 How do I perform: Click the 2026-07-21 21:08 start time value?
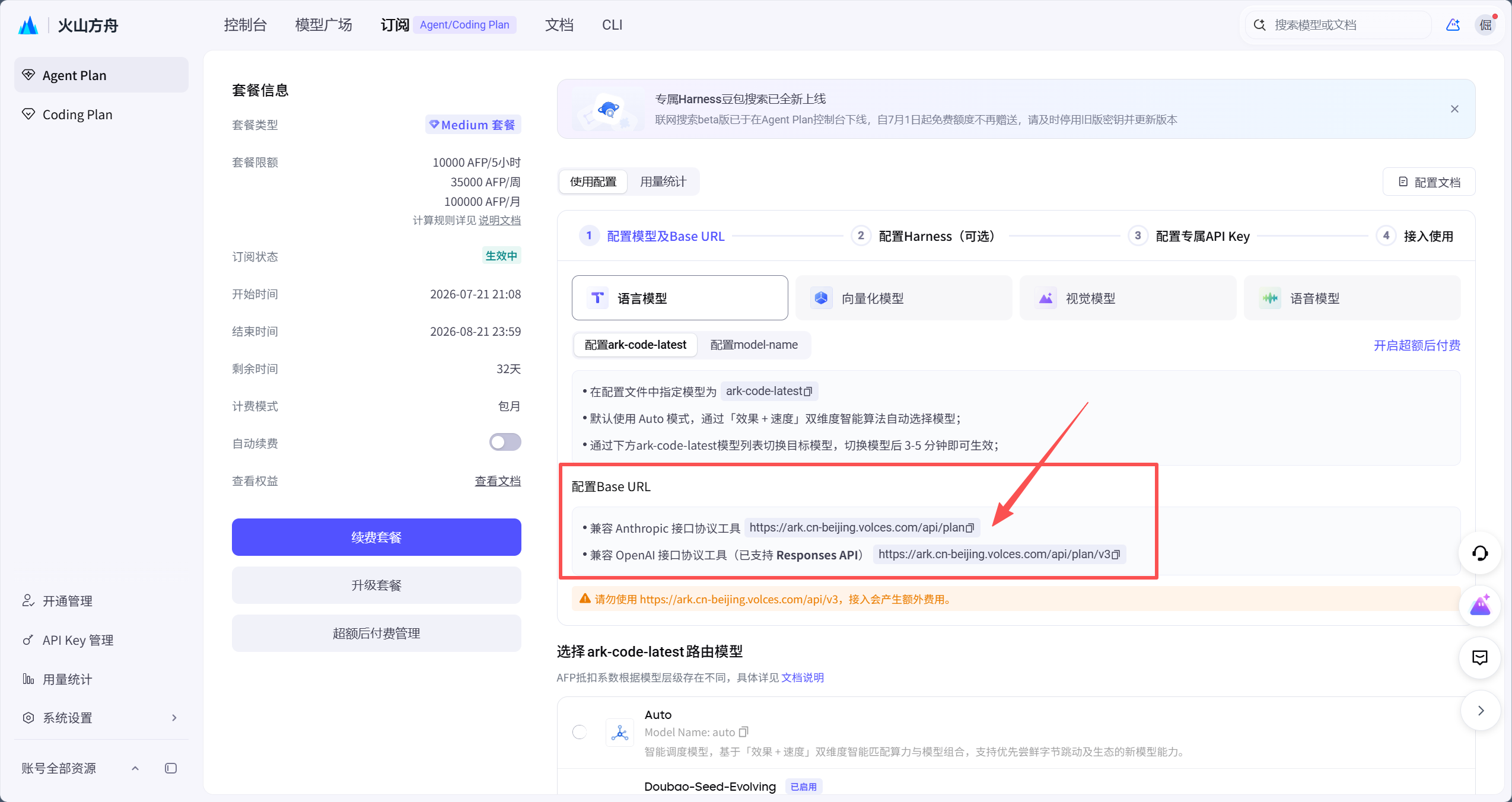pos(476,294)
